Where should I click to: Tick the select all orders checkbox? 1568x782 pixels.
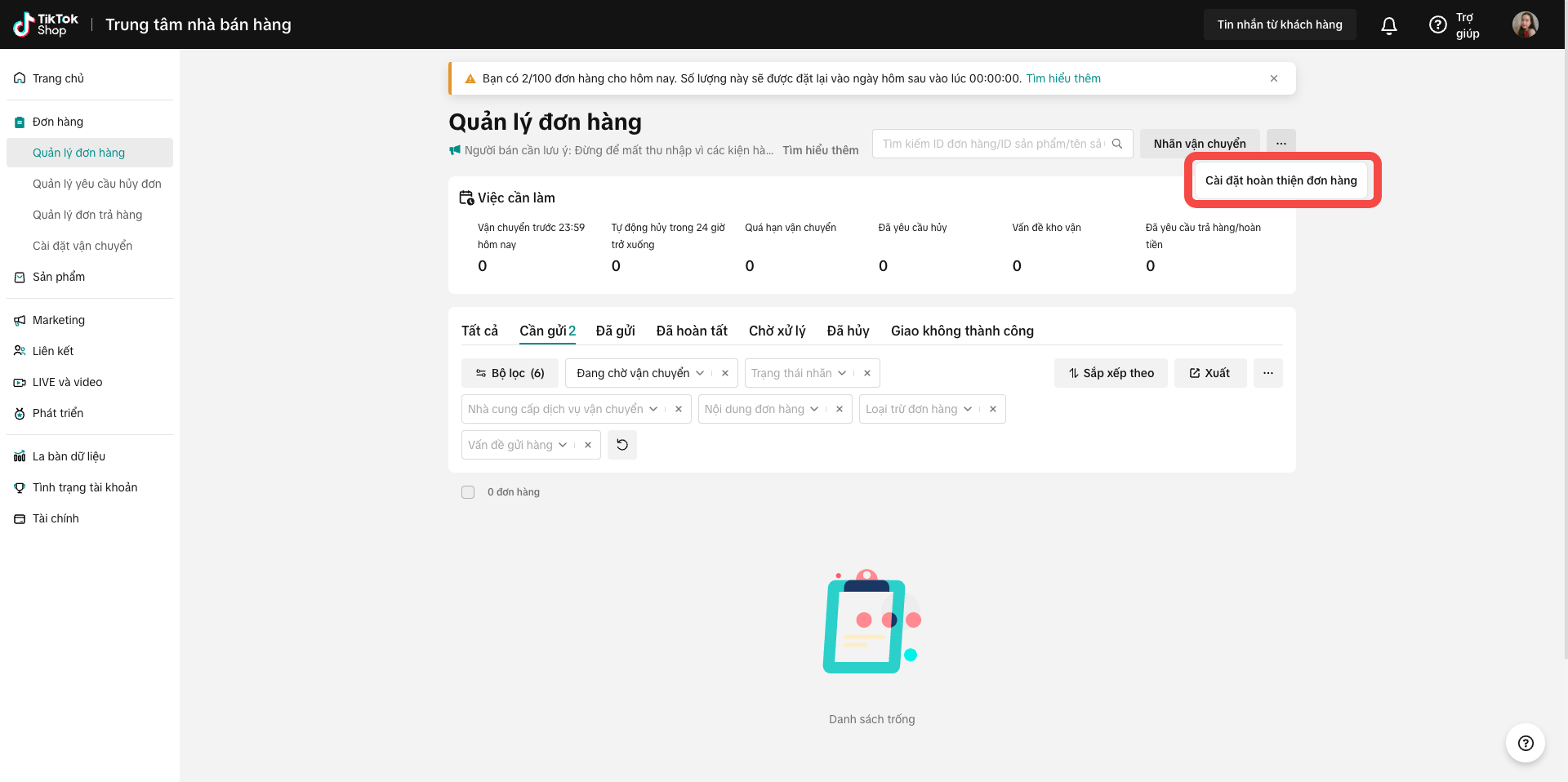tap(468, 492)
